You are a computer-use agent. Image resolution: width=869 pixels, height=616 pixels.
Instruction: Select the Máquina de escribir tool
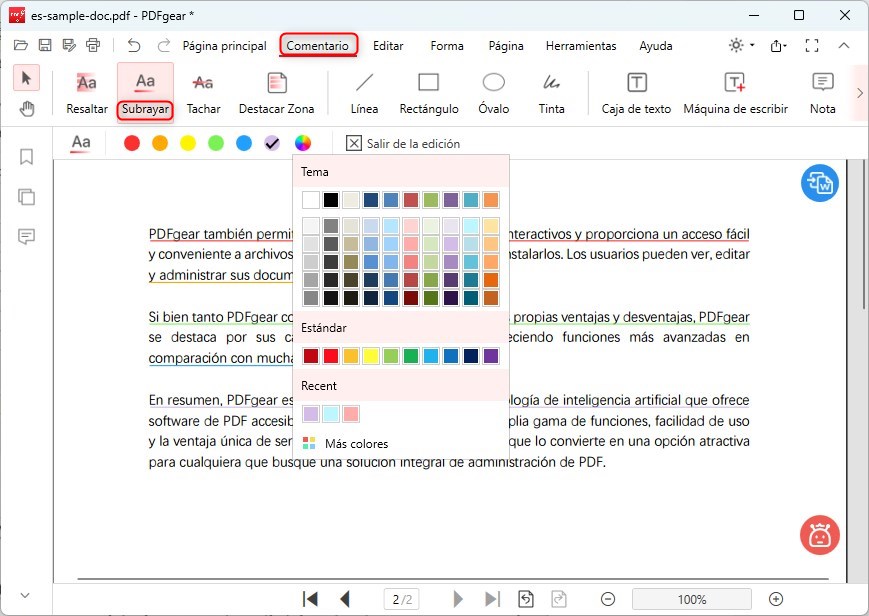point(735,92)
